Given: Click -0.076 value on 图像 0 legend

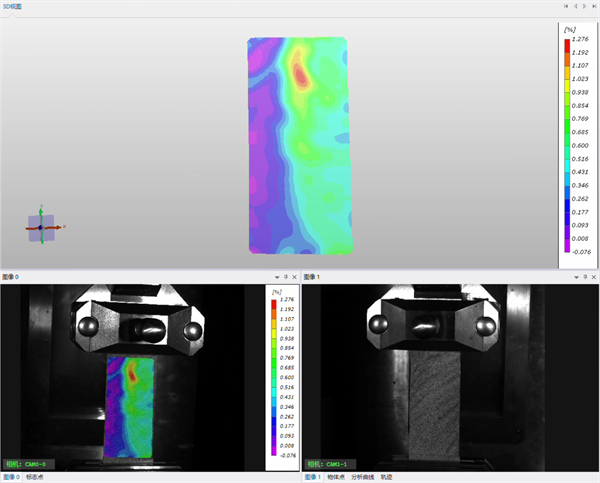Looking at the screenshot, I should pos(288,455).
